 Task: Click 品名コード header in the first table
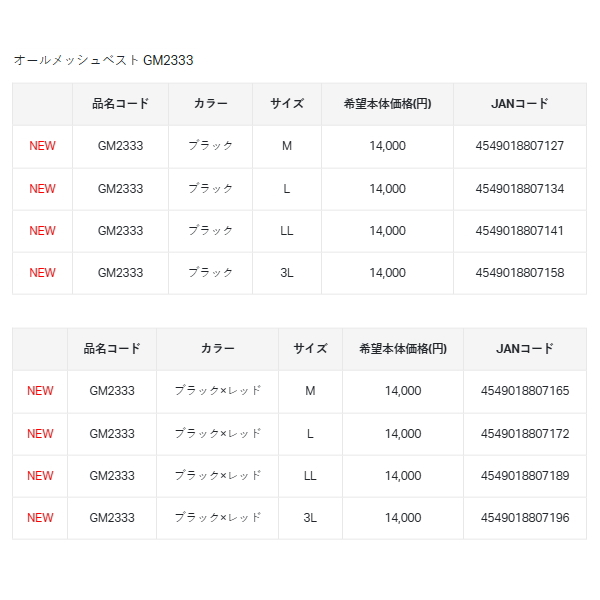pos(120,104)
